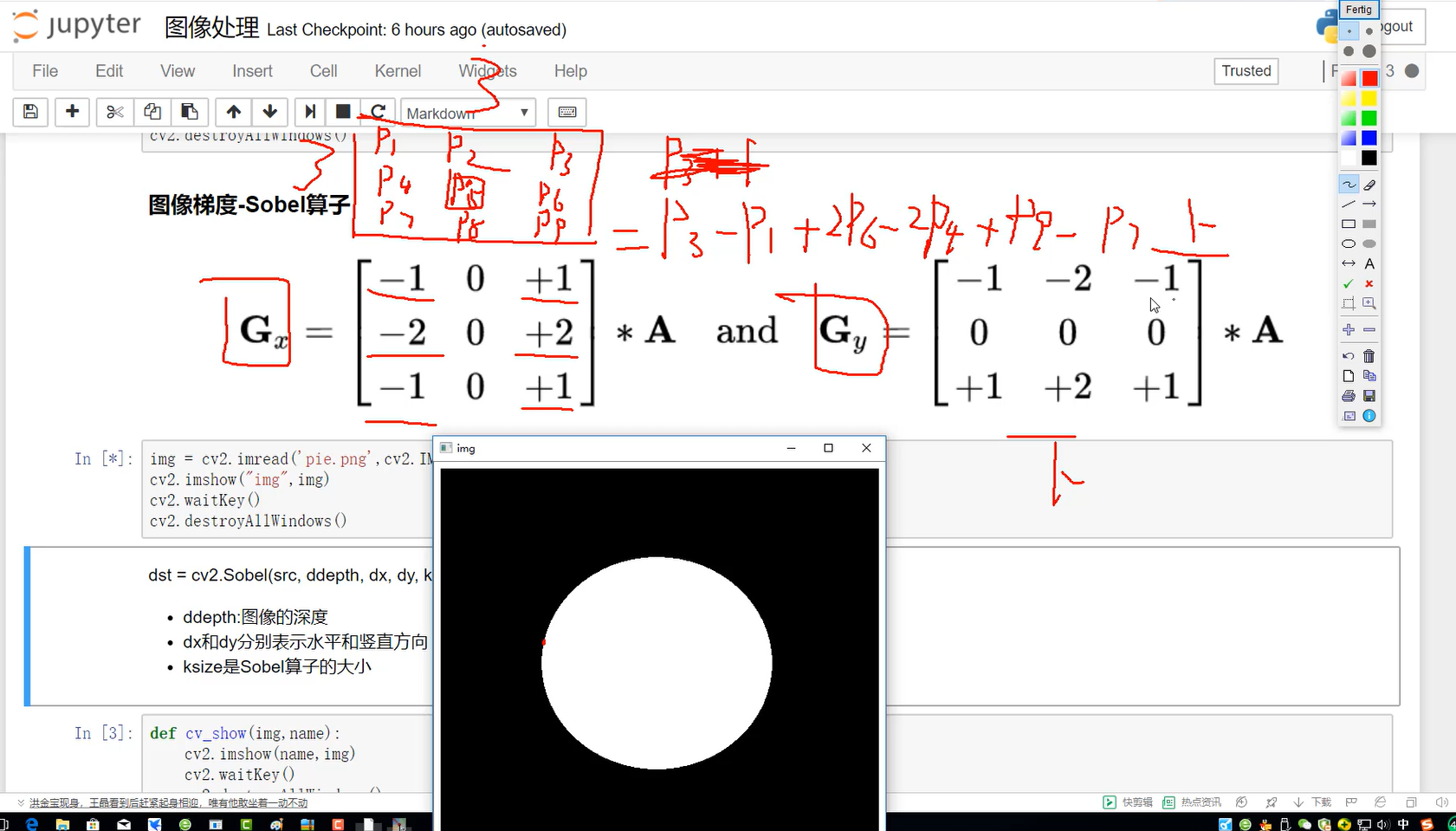
Task: Interrupt the kernel with the stop icon
Action: (x=342, y=112)
